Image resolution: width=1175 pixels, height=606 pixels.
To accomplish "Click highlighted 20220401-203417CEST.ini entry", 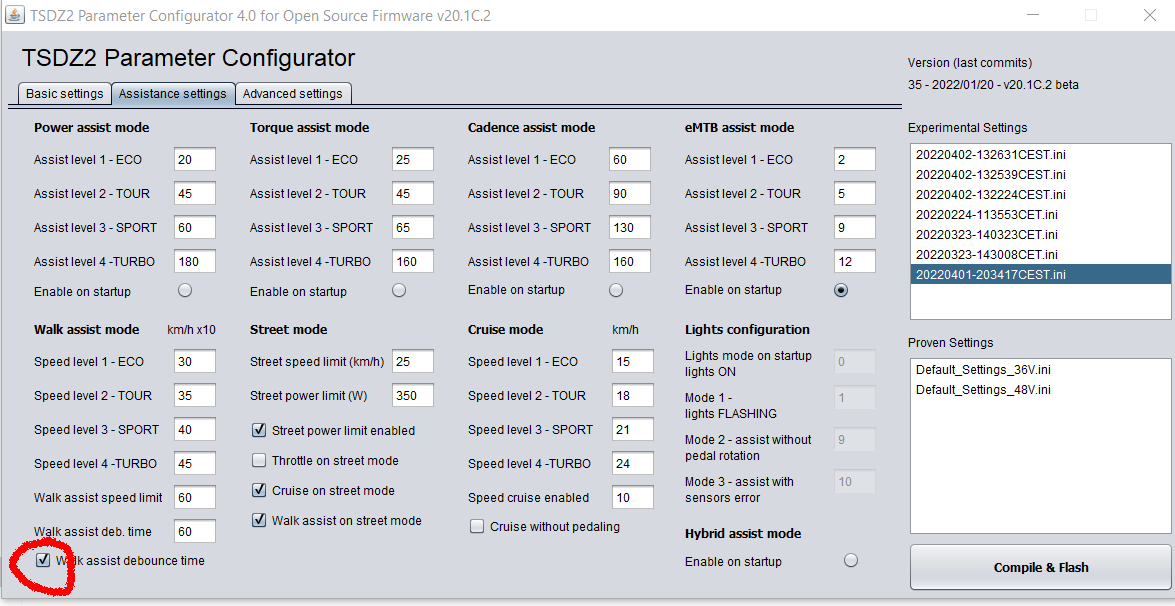I will point(1040,275).
